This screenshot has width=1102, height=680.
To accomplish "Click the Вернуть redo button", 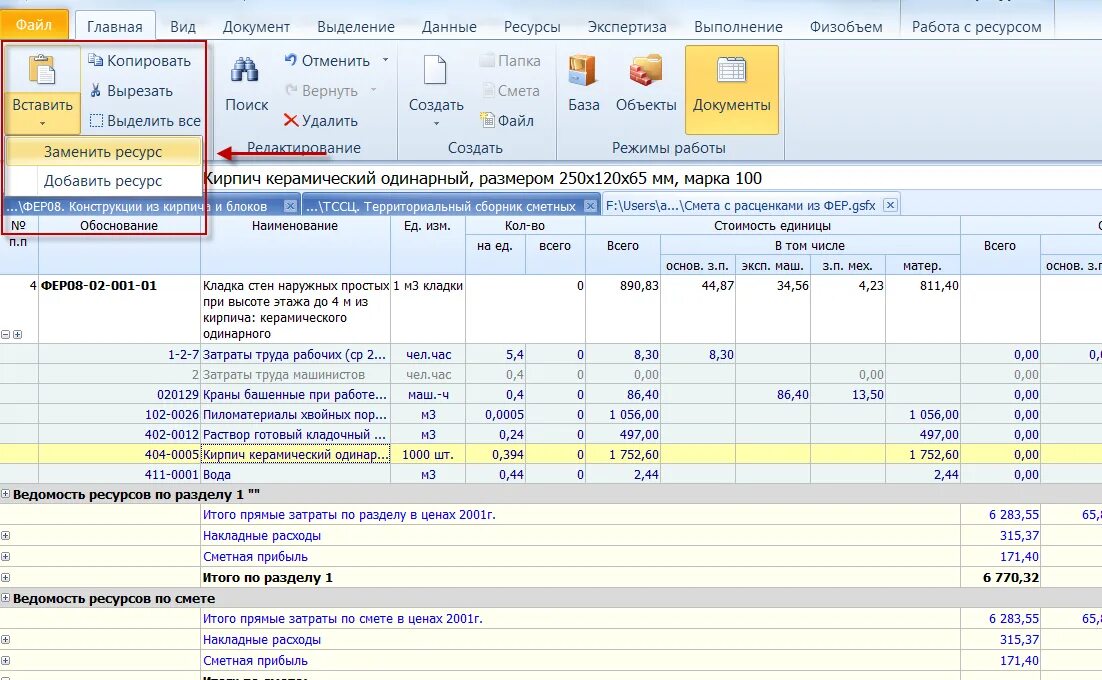I will coord(322,91).
